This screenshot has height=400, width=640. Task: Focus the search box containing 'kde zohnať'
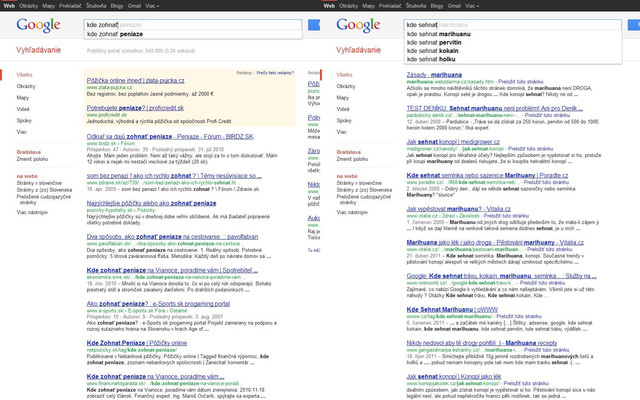click(193, 25)
